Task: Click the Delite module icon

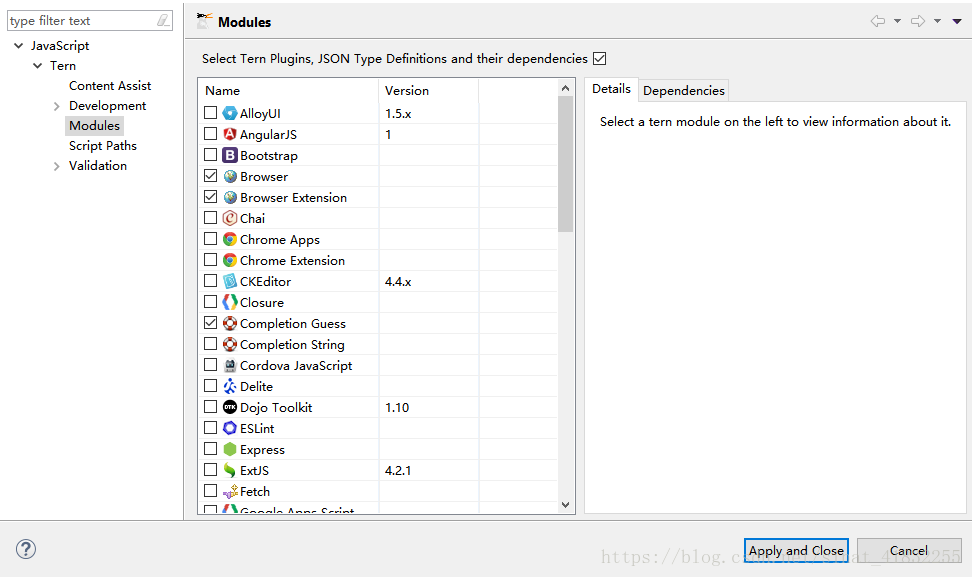Action: point(230,387)
